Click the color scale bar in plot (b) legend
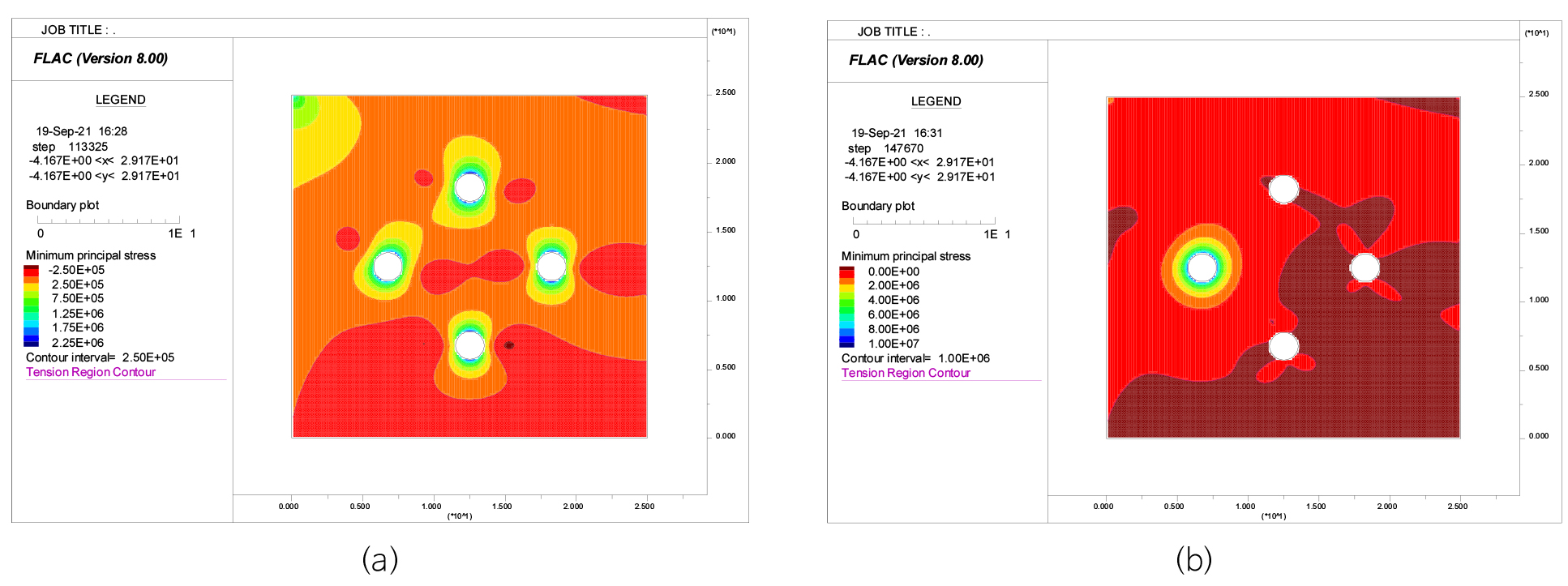Image resolution: width=1568 pixels, height=586 pixels. [x=846, y=307]
